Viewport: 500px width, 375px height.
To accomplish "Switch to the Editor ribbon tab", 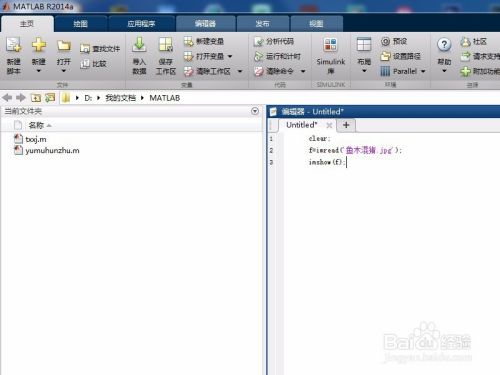I will tap(205, 24).
